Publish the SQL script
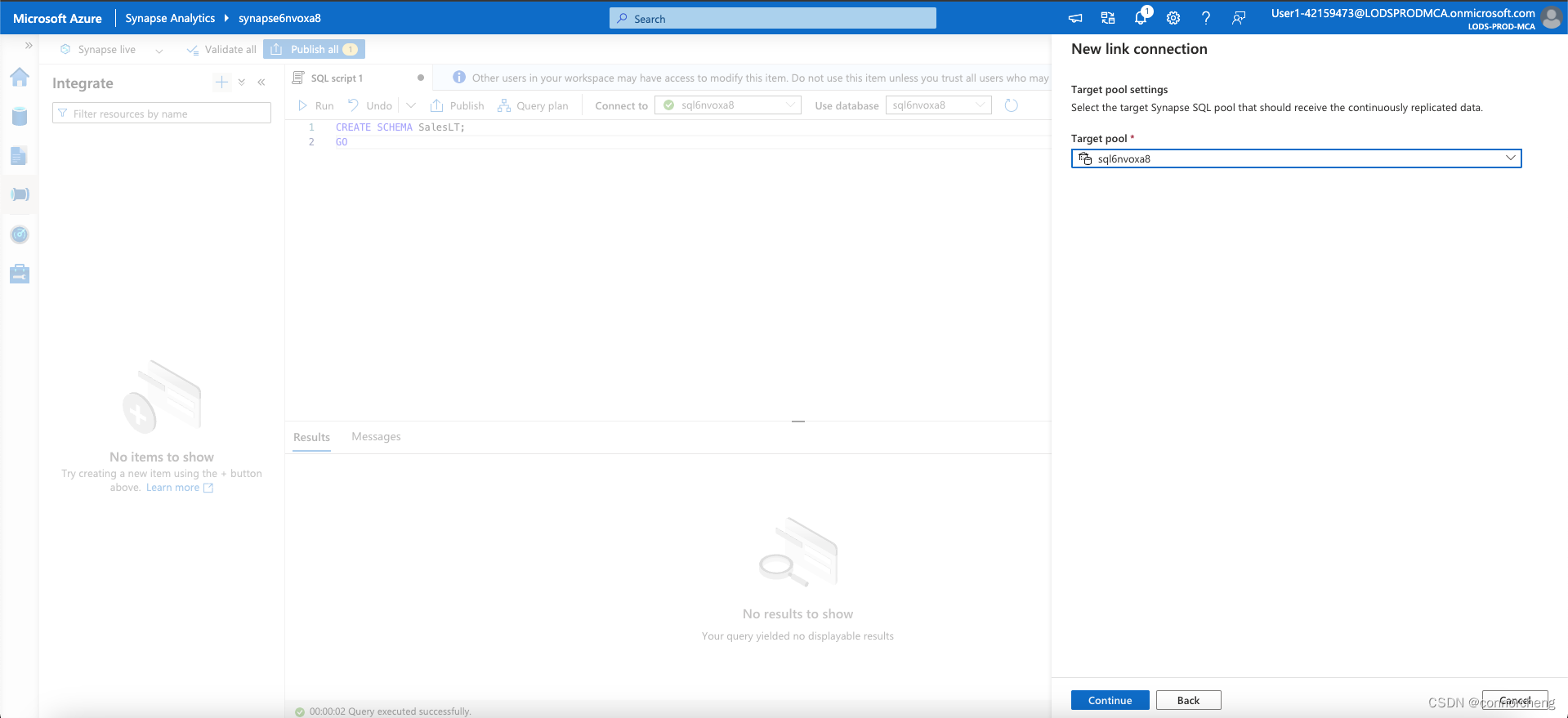Screen dimensions: 1568x718 (457, 105)
